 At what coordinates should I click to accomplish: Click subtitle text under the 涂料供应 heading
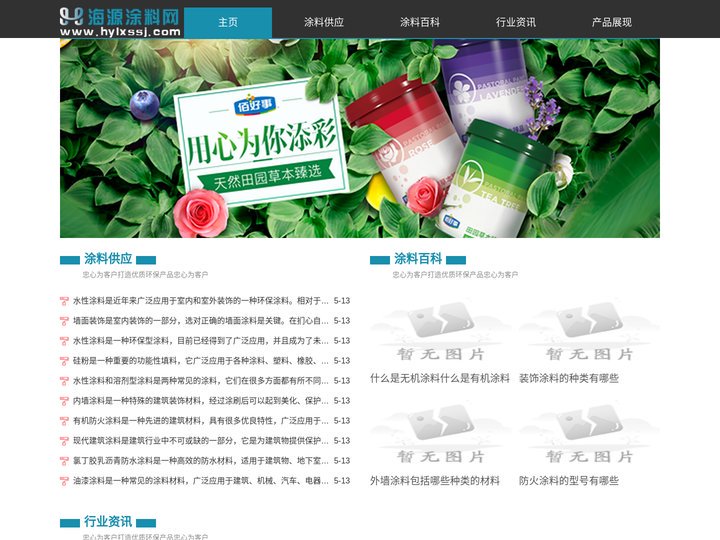pos(145,275)
